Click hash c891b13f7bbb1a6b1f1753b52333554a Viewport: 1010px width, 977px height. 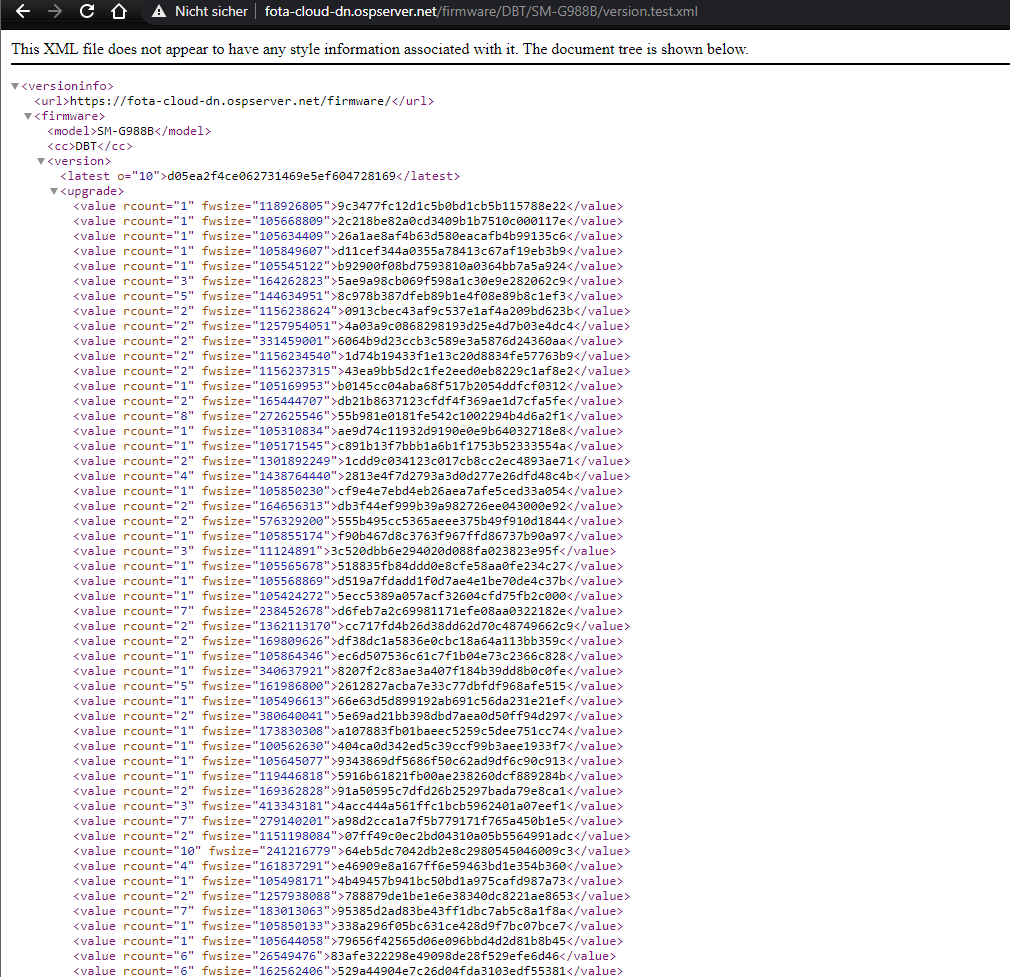point(452,446)
